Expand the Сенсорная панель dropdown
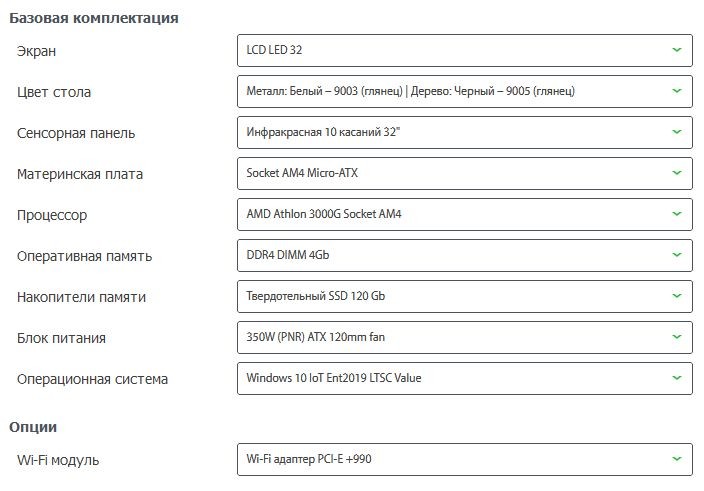The image size is (704, 491). 465,132
